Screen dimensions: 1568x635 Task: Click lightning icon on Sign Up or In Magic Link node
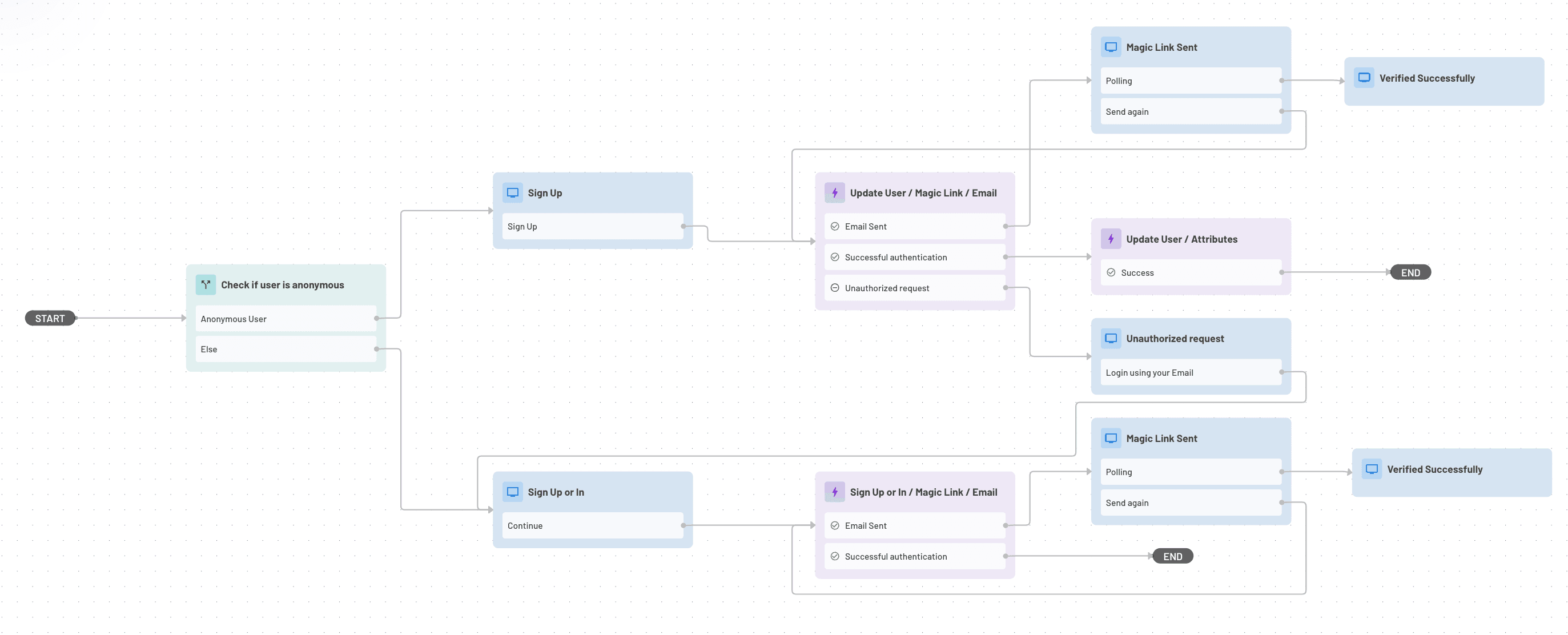click(834, 491)
